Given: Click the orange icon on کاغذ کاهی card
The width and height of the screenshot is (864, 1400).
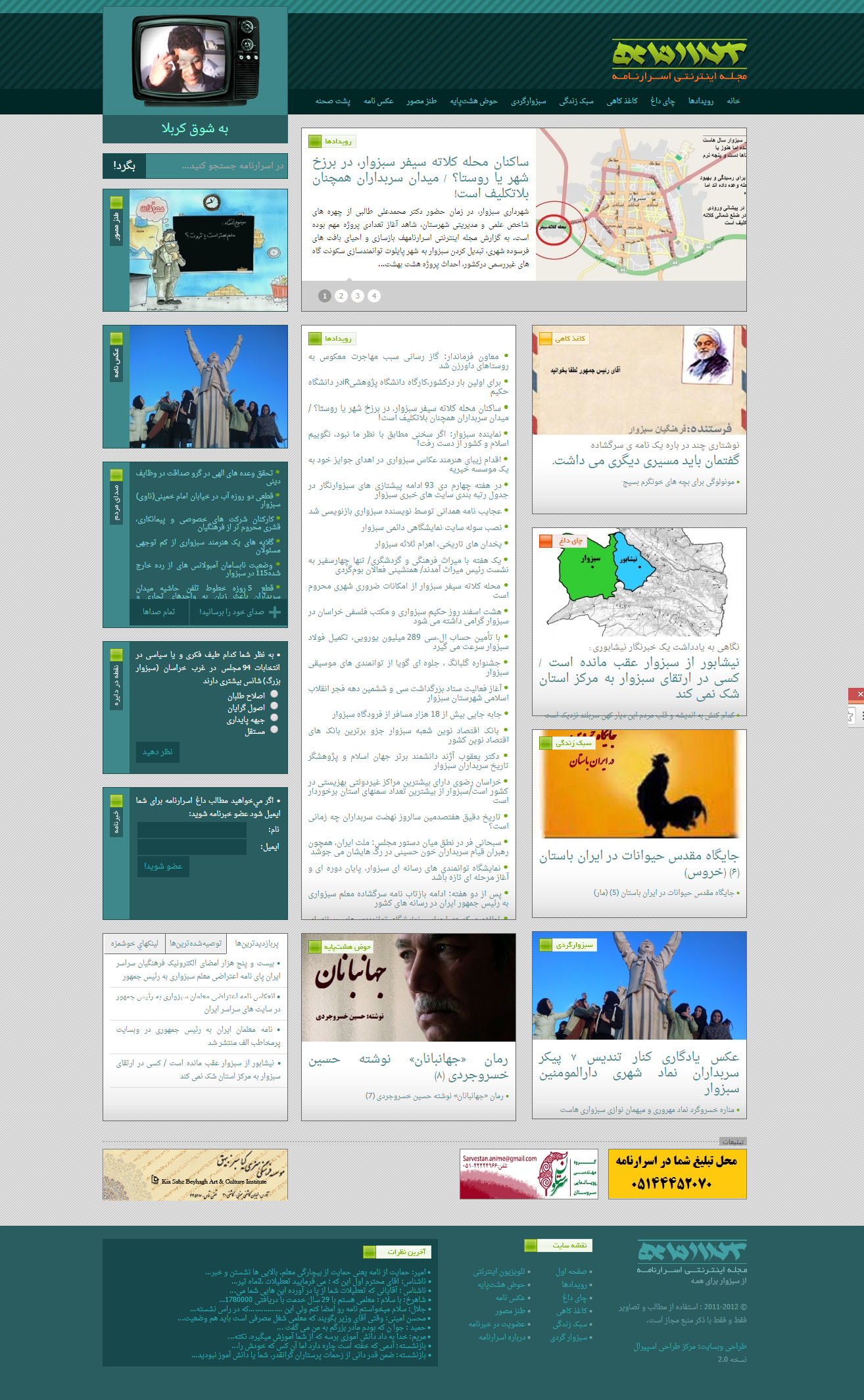Looking at the screenshot, I should pyautogui.click(x=546, y=339).
